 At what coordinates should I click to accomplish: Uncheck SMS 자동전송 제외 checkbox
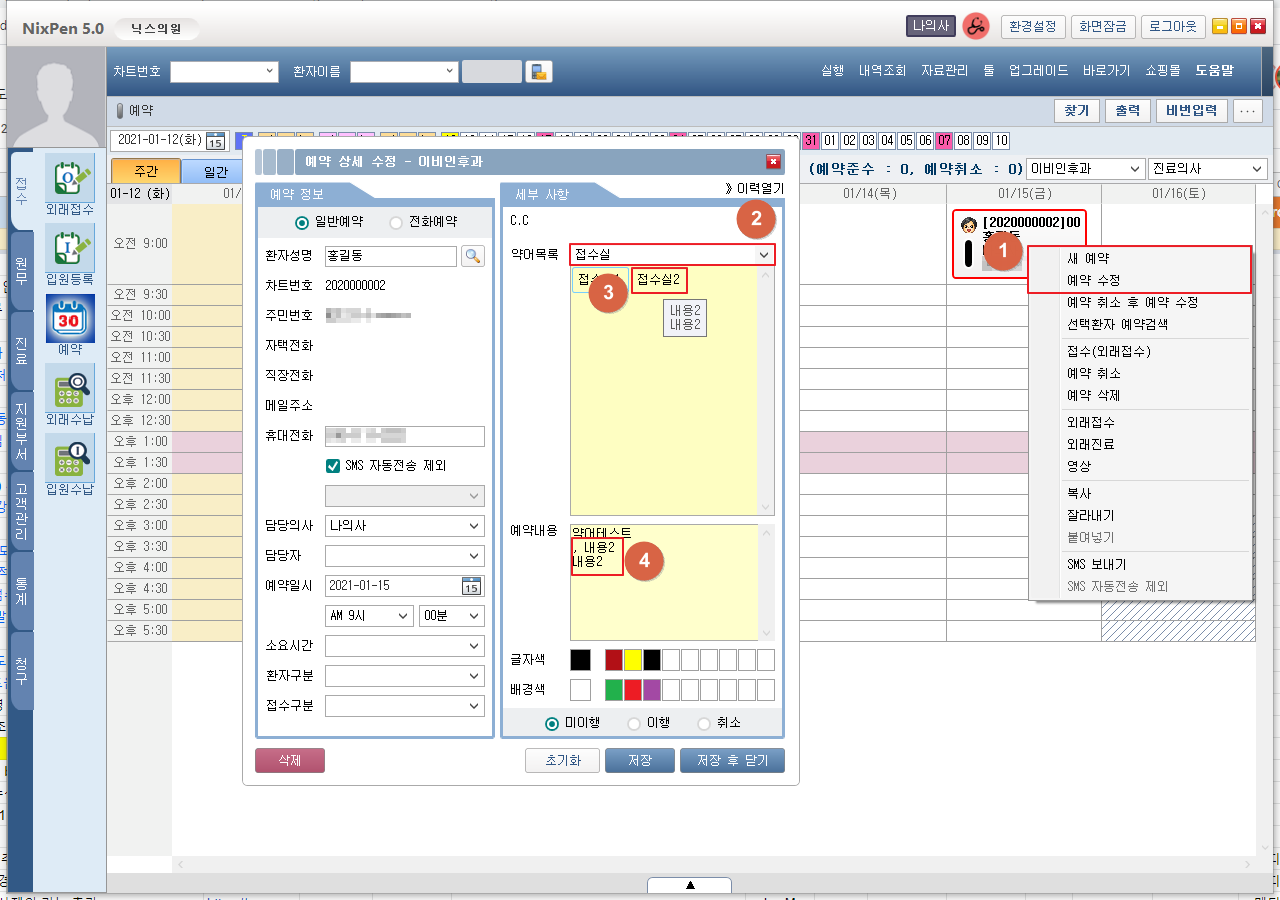tap(333, 465)
